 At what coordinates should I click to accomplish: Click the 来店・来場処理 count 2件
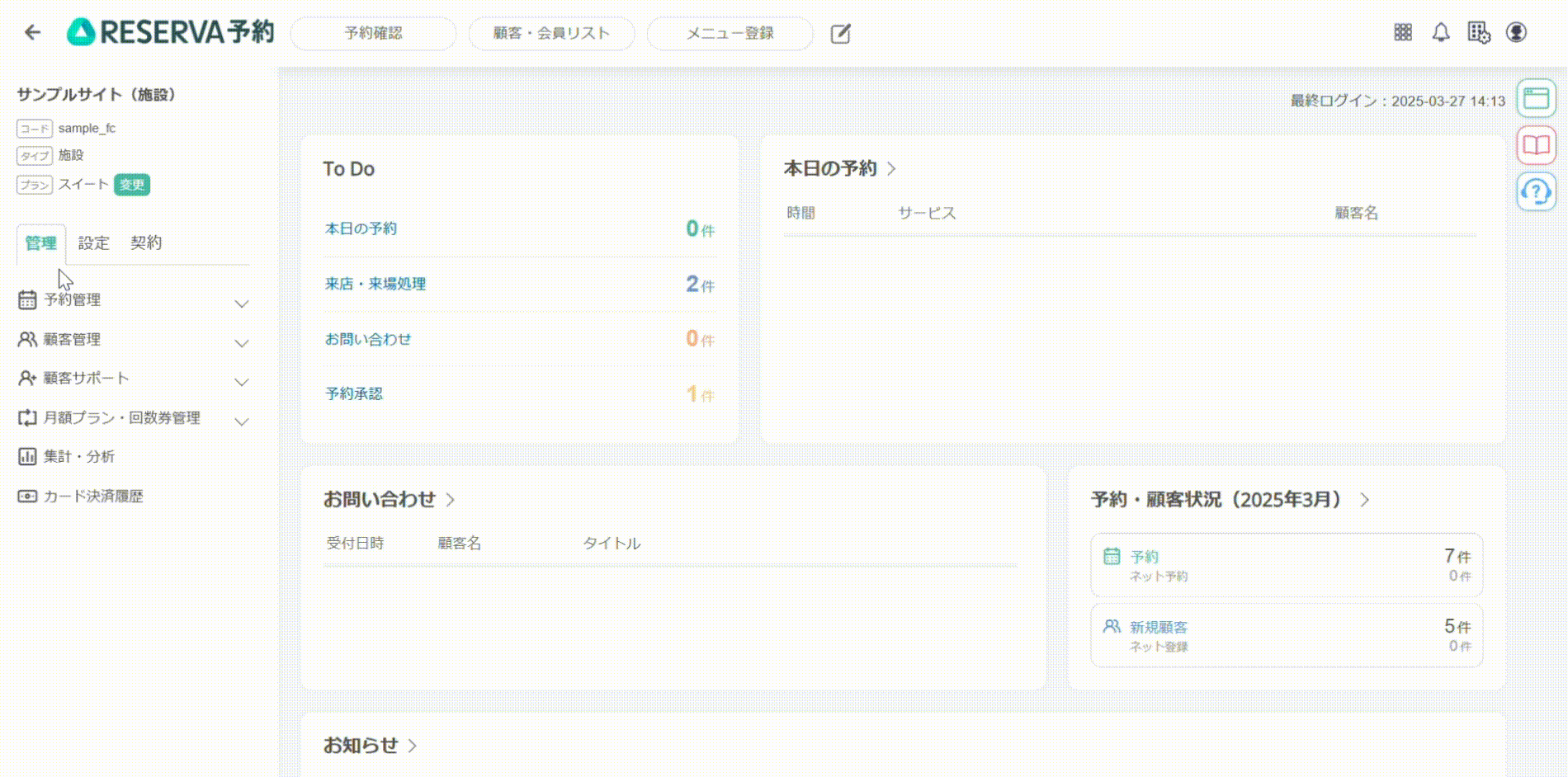click(x=700, y=284)
